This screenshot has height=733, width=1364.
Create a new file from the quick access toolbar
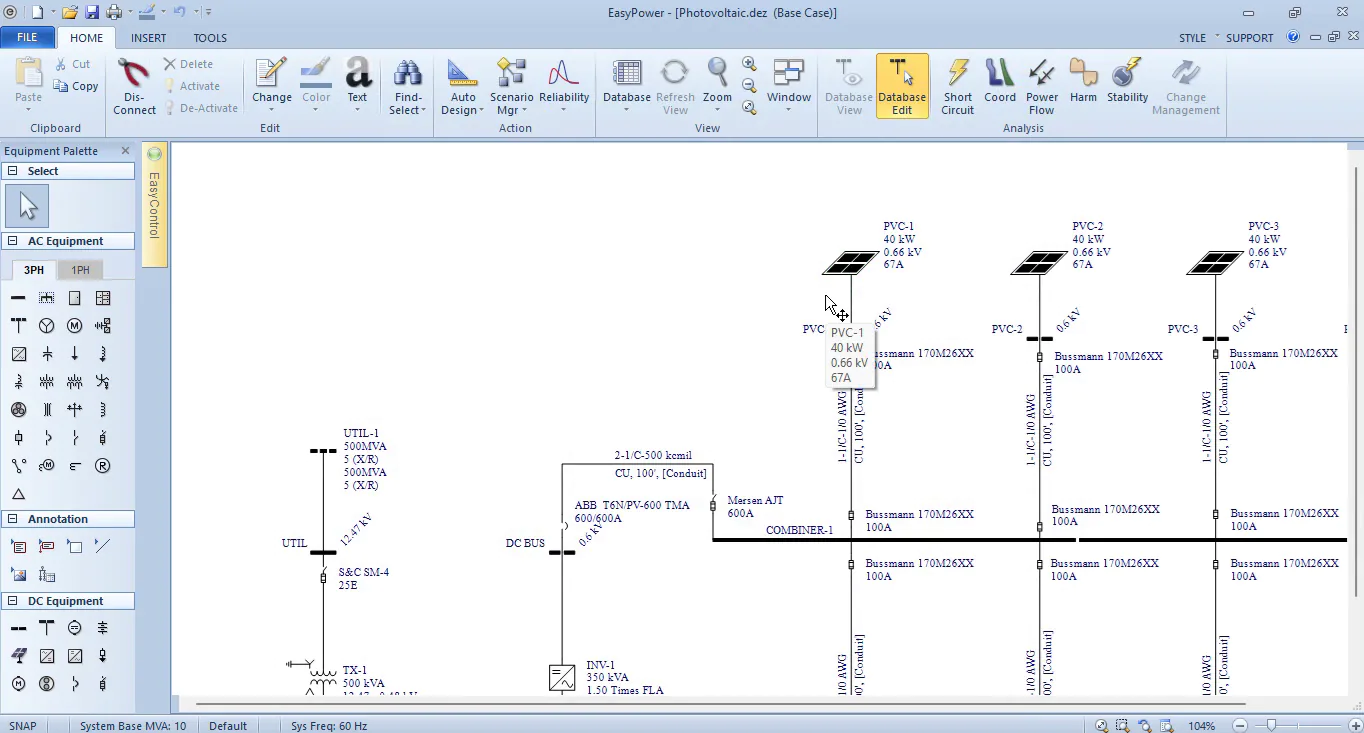37,12
